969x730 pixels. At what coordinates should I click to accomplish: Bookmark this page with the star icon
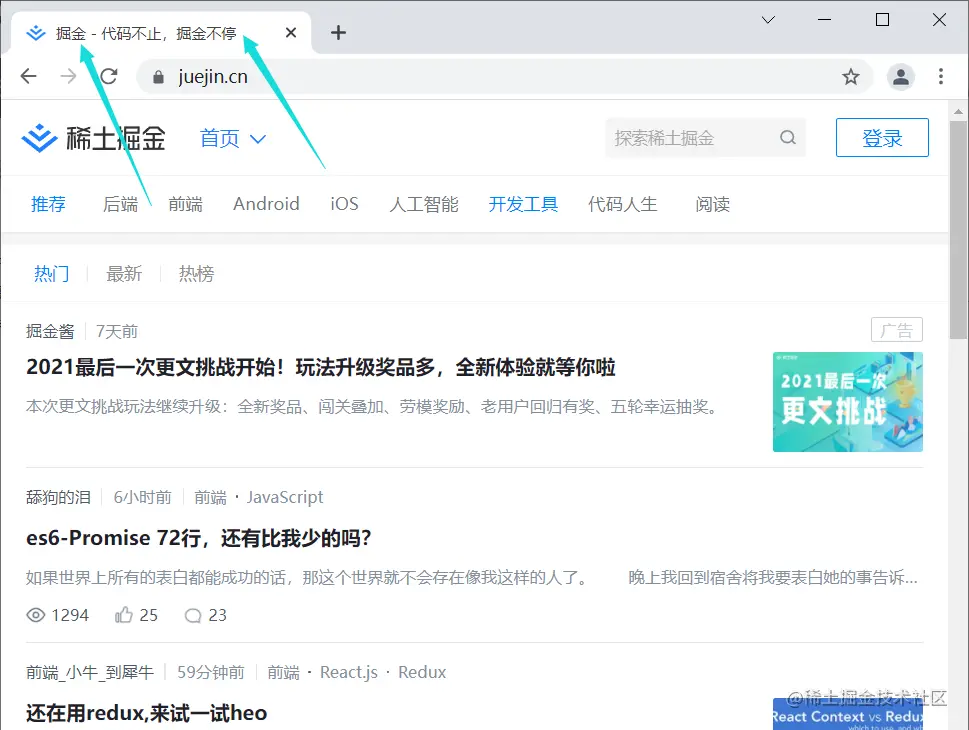coord(850,77)
